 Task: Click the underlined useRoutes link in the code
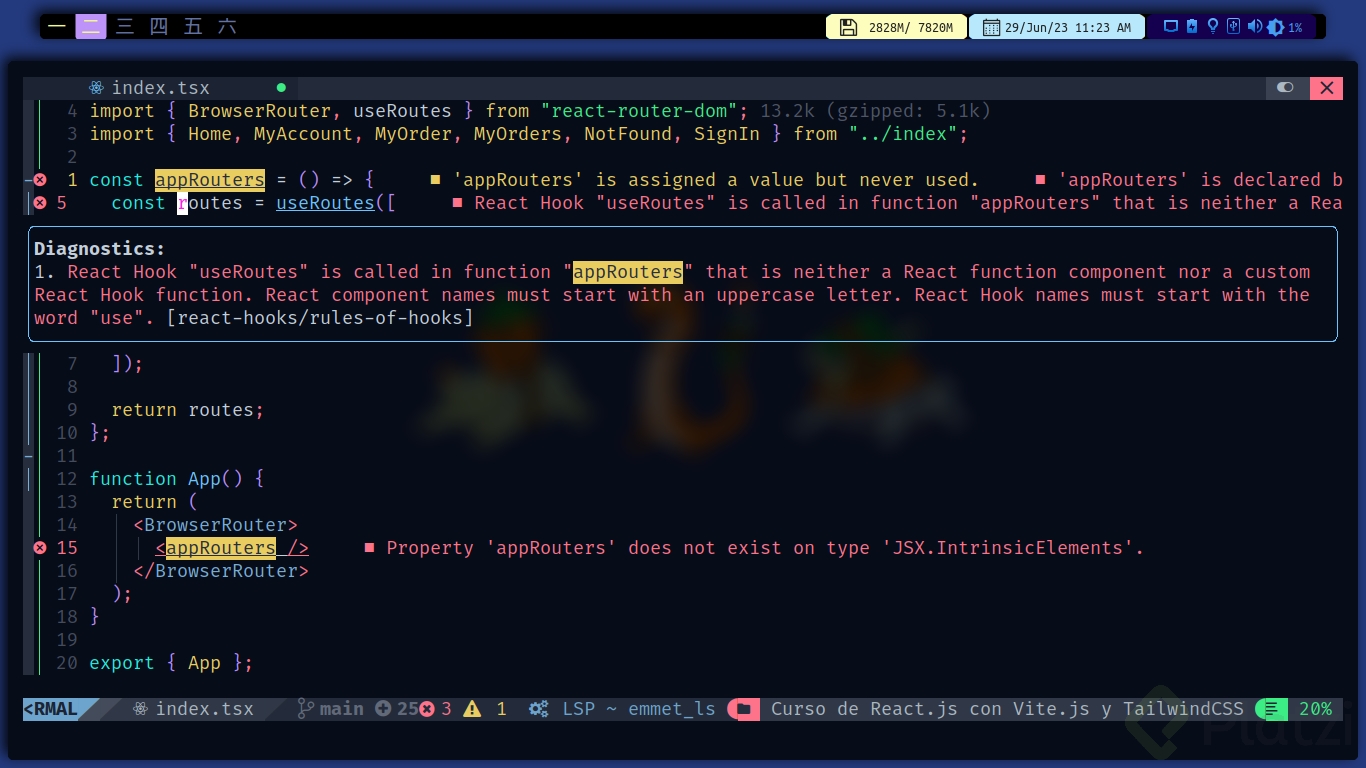point(326,203)
